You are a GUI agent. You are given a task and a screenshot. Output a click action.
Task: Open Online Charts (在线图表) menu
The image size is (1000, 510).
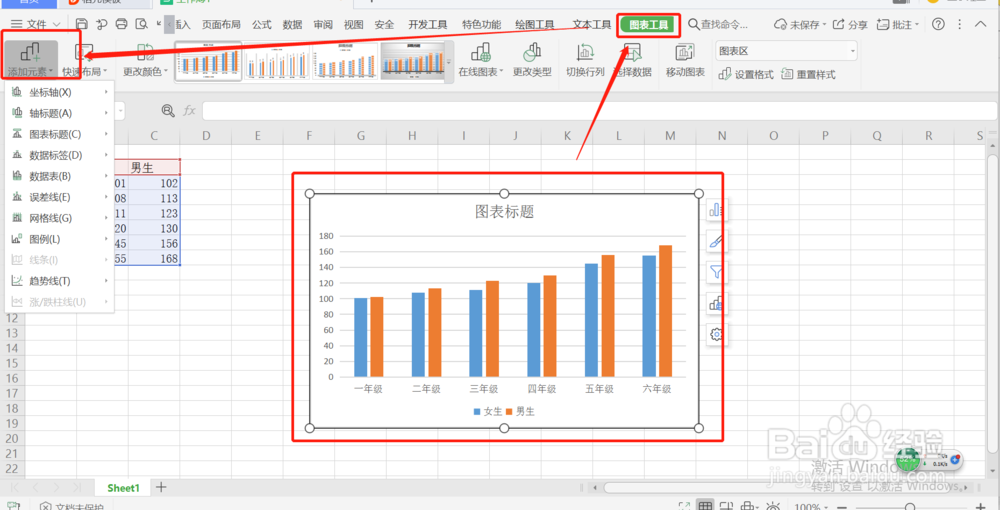[x=481, y=60]
